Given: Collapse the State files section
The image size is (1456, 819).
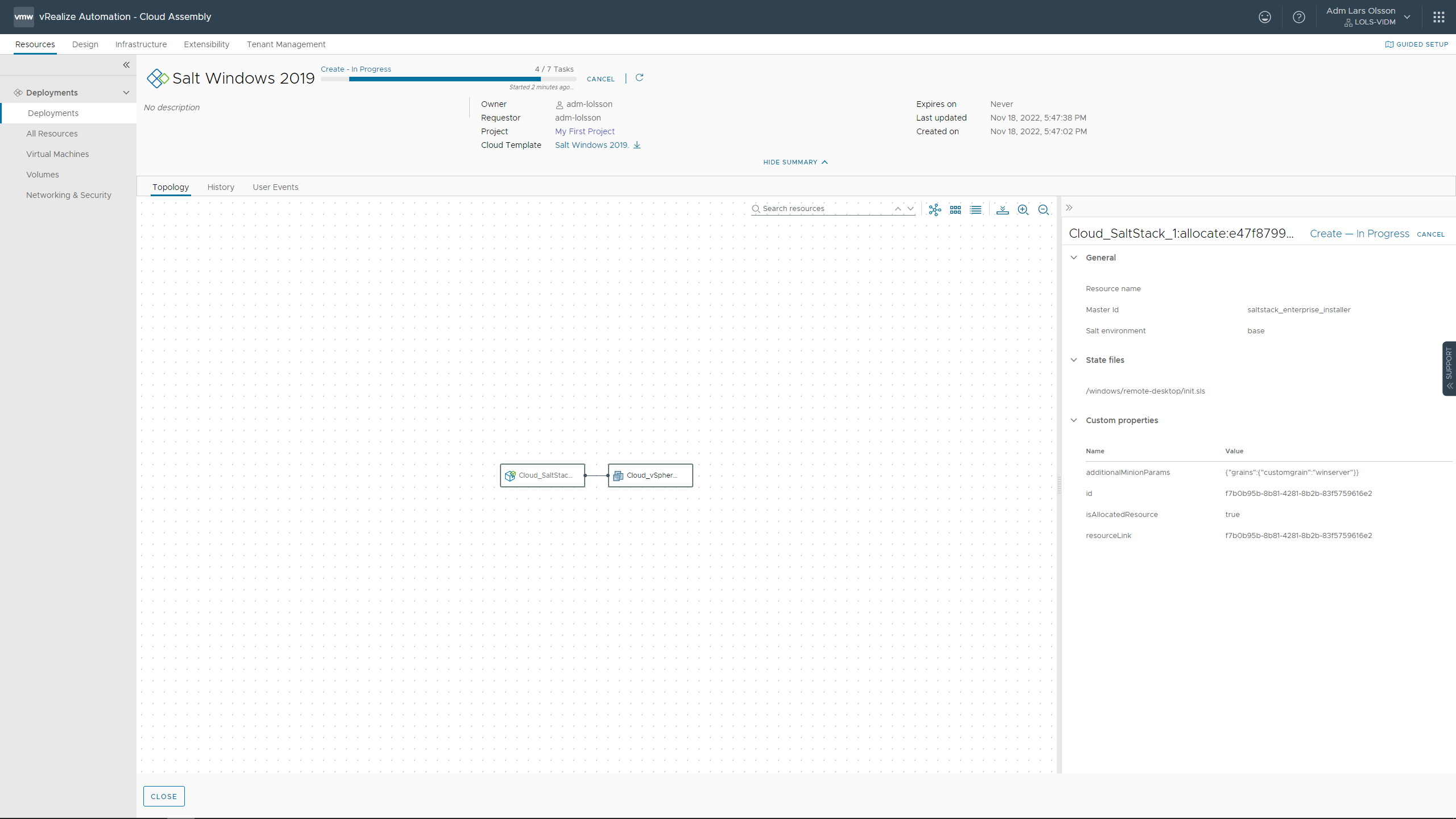Looking at the screenshot, I should pyautogui.click(x=1074, y=360).
